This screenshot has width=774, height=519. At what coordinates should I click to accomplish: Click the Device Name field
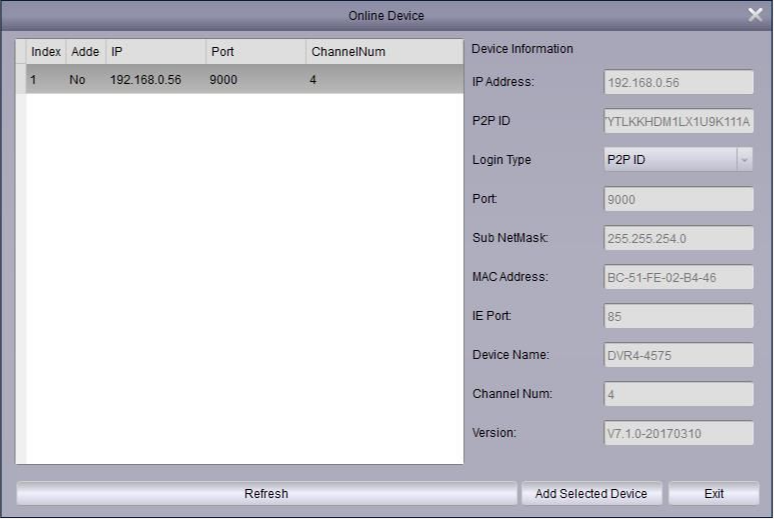coord(678,355)
